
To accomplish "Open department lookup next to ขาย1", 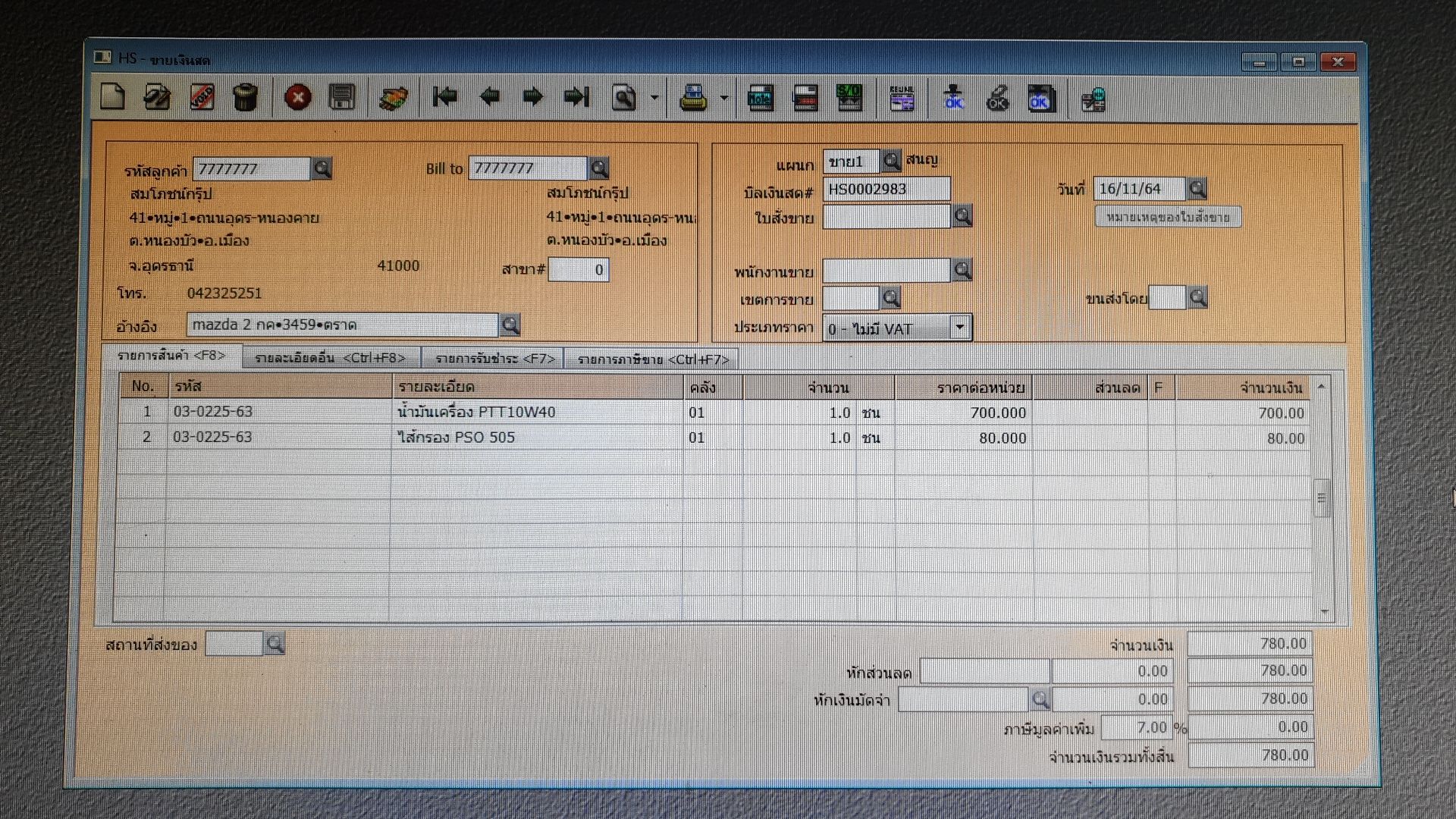I will 892,160.
